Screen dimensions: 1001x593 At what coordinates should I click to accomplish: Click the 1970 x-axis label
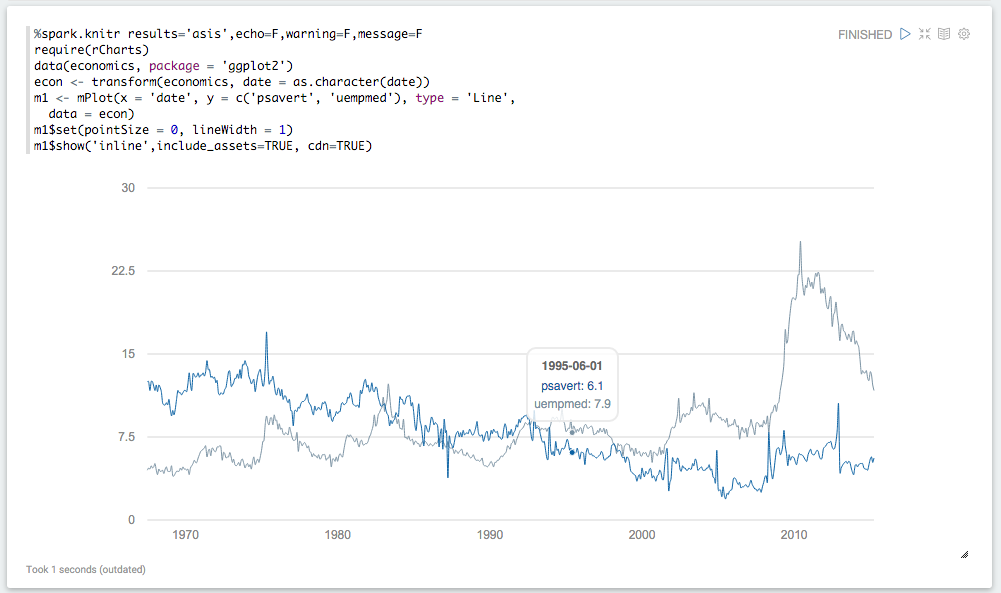pos(186,535)
